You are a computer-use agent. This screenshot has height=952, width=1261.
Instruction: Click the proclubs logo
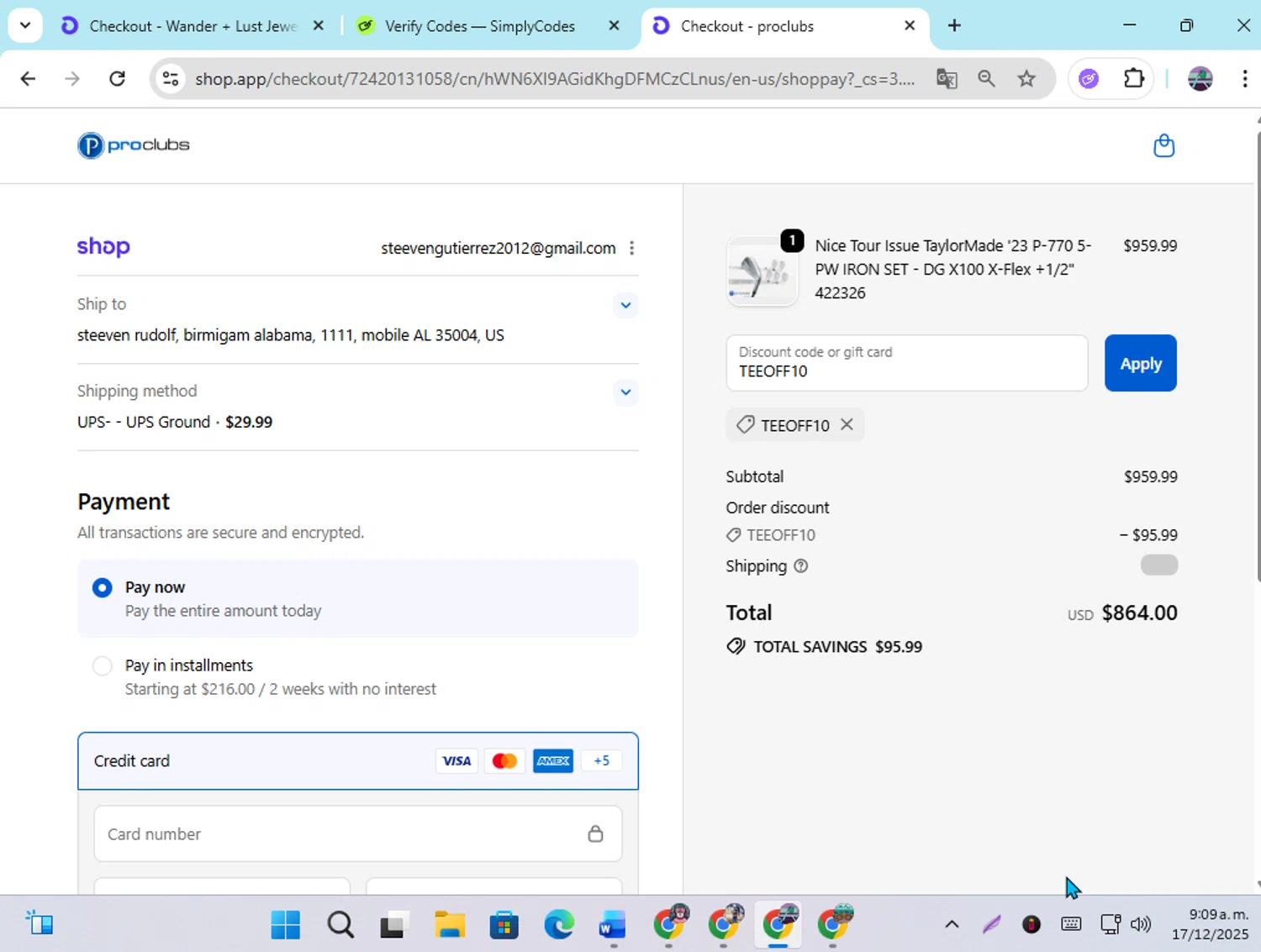point(134,145)
